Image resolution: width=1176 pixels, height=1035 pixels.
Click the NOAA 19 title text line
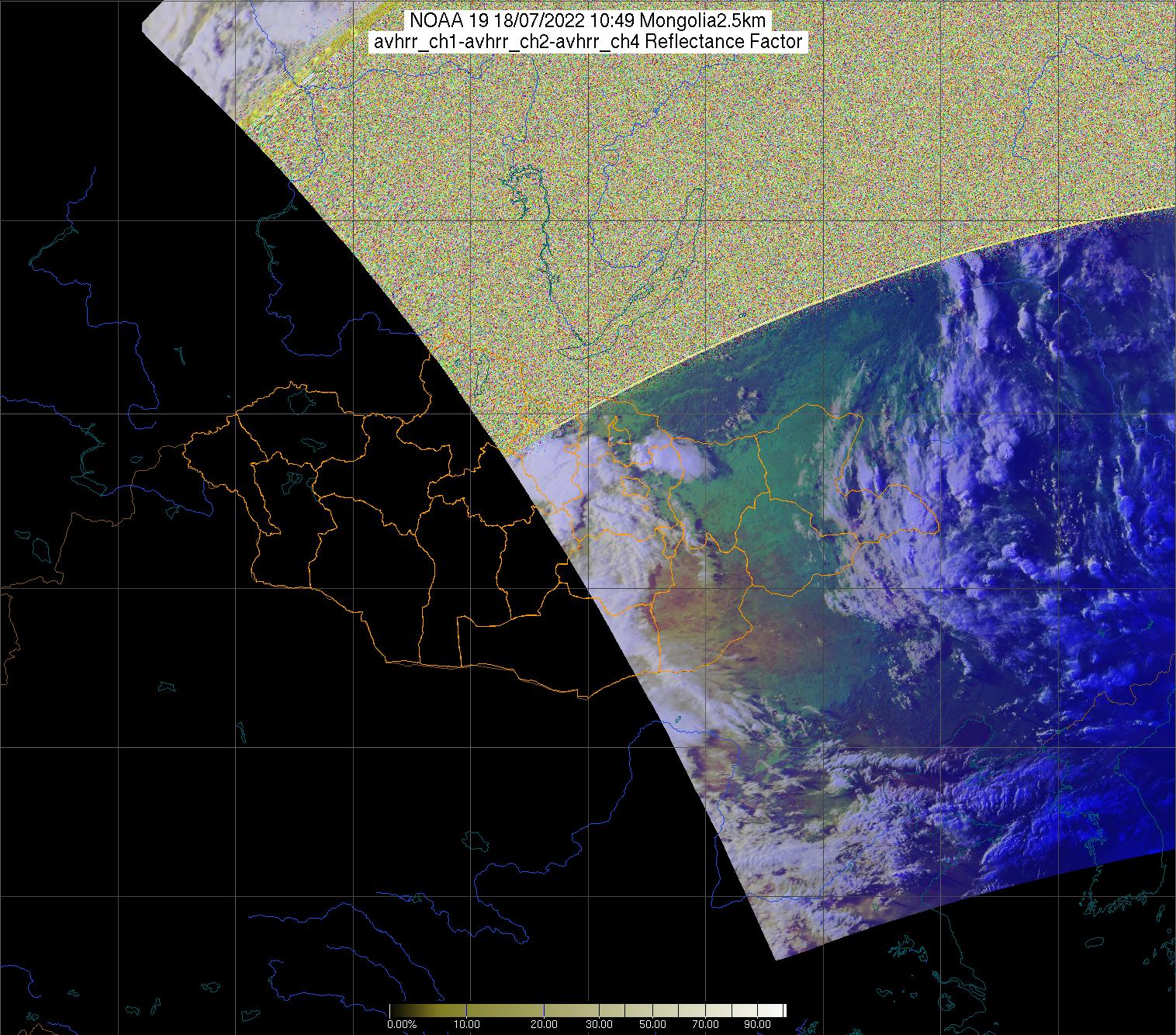point(588,21)
